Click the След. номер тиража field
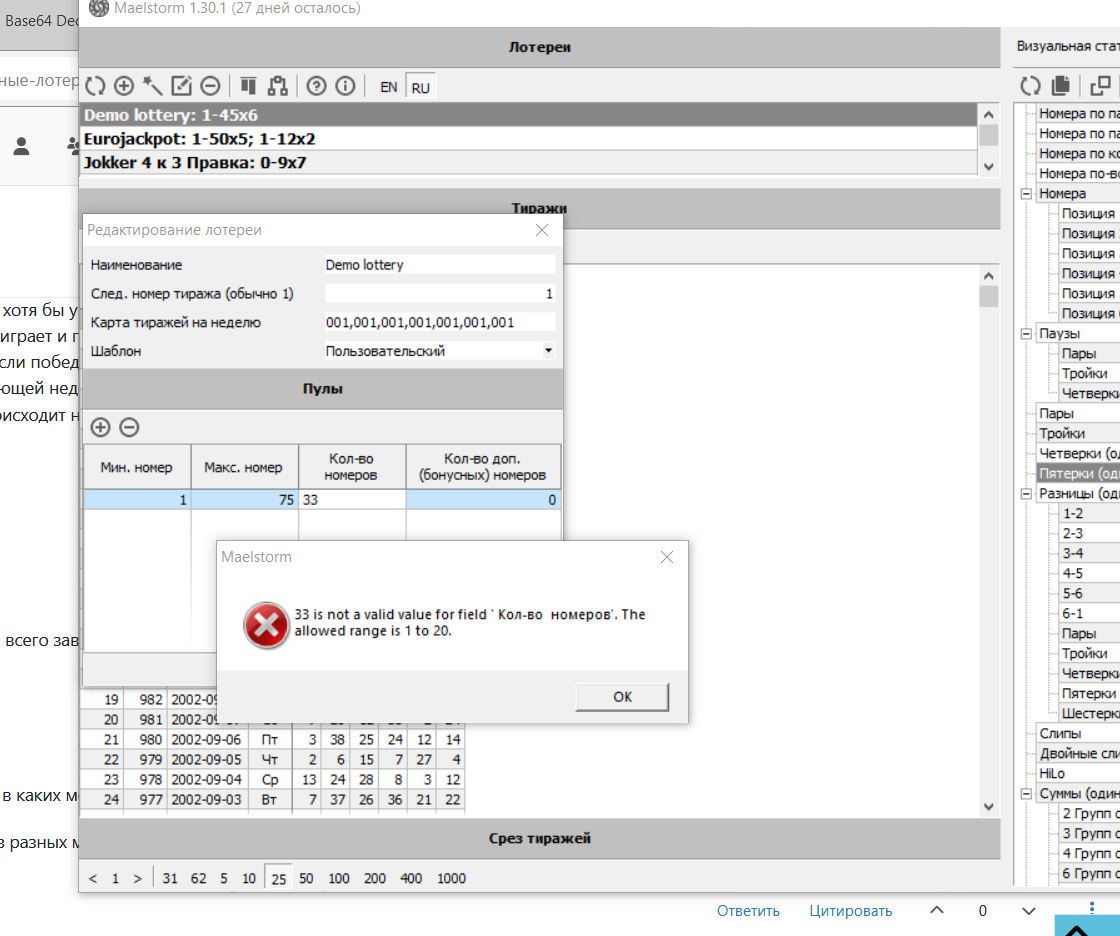Screen dimensions: 1120x936 point(439,294)
